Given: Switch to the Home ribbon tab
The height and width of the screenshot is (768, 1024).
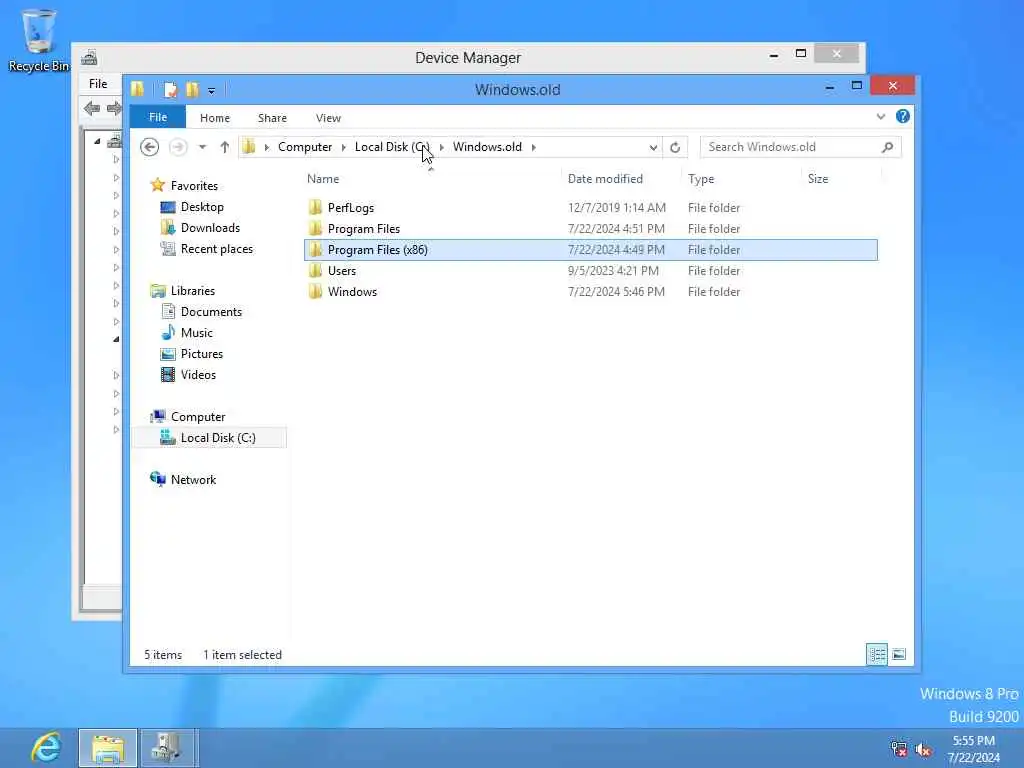Looking at the screenshot, I should click(214, 118).
